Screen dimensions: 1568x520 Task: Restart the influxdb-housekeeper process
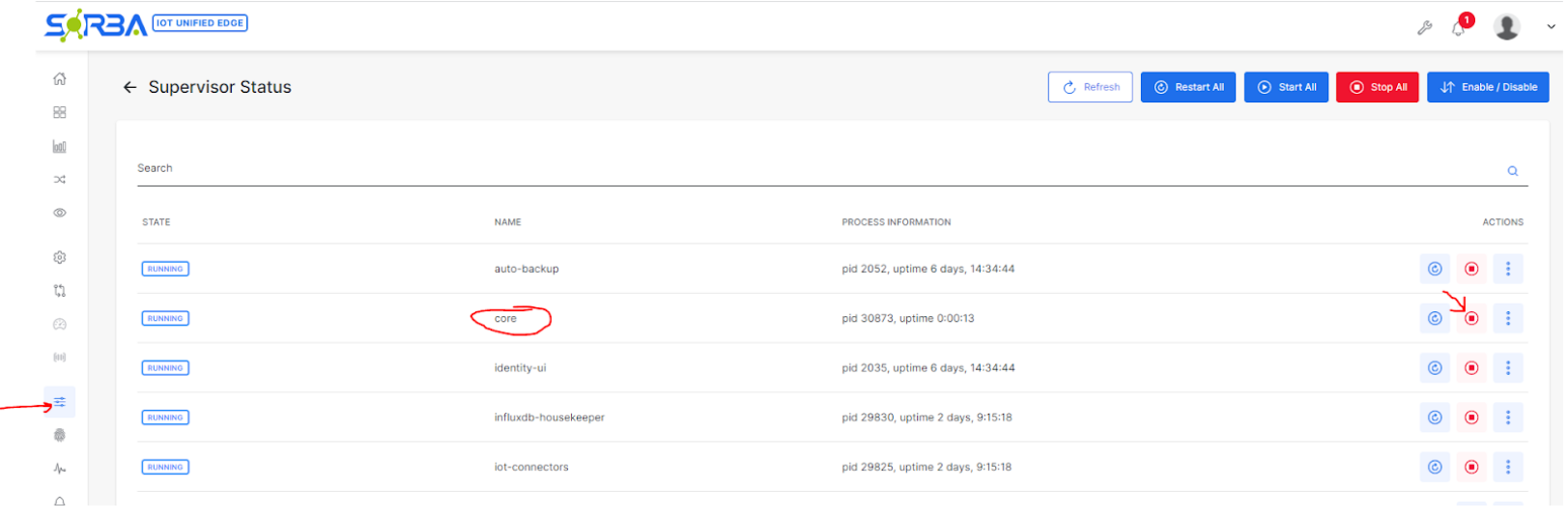pos(1435,418)
